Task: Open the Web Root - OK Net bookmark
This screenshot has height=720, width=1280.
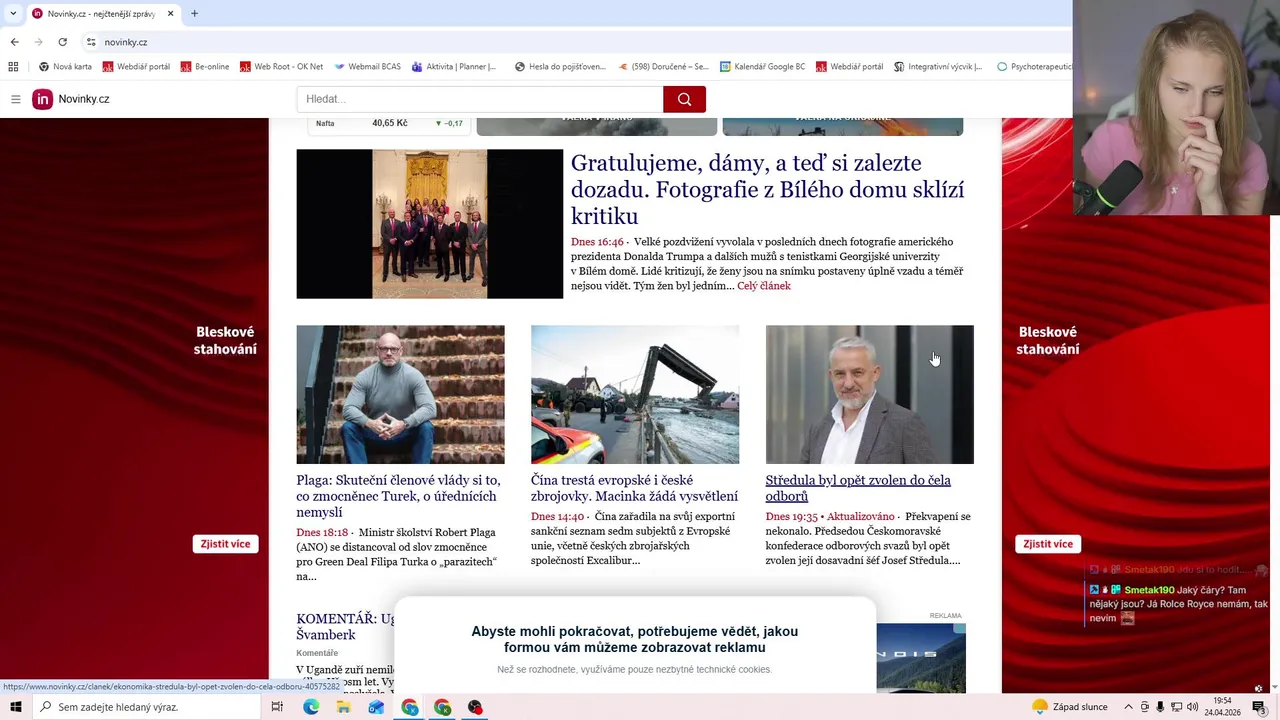Action: (281, 67)
